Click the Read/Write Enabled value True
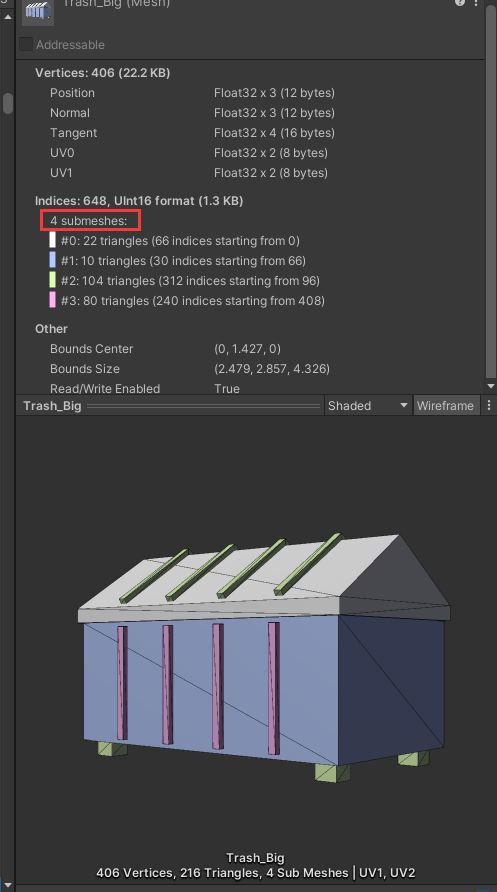 pos(227,389)
